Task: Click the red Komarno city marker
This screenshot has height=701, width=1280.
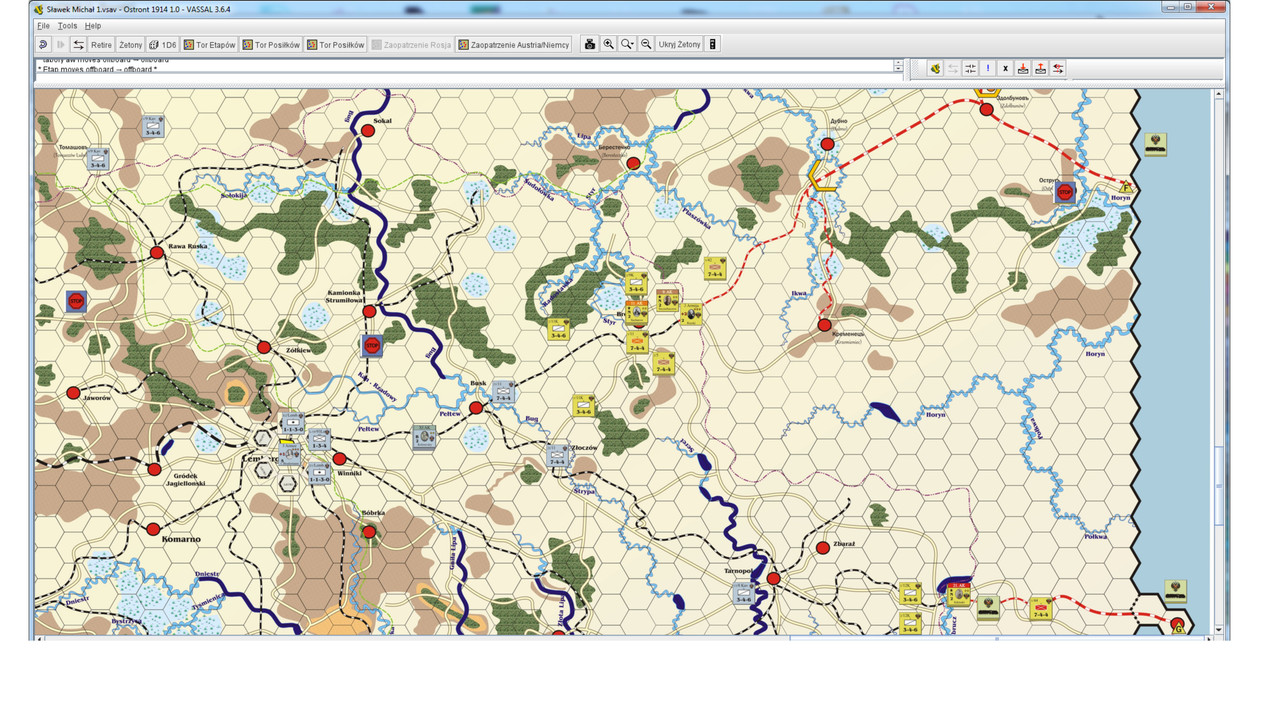Action: point(153,529)
